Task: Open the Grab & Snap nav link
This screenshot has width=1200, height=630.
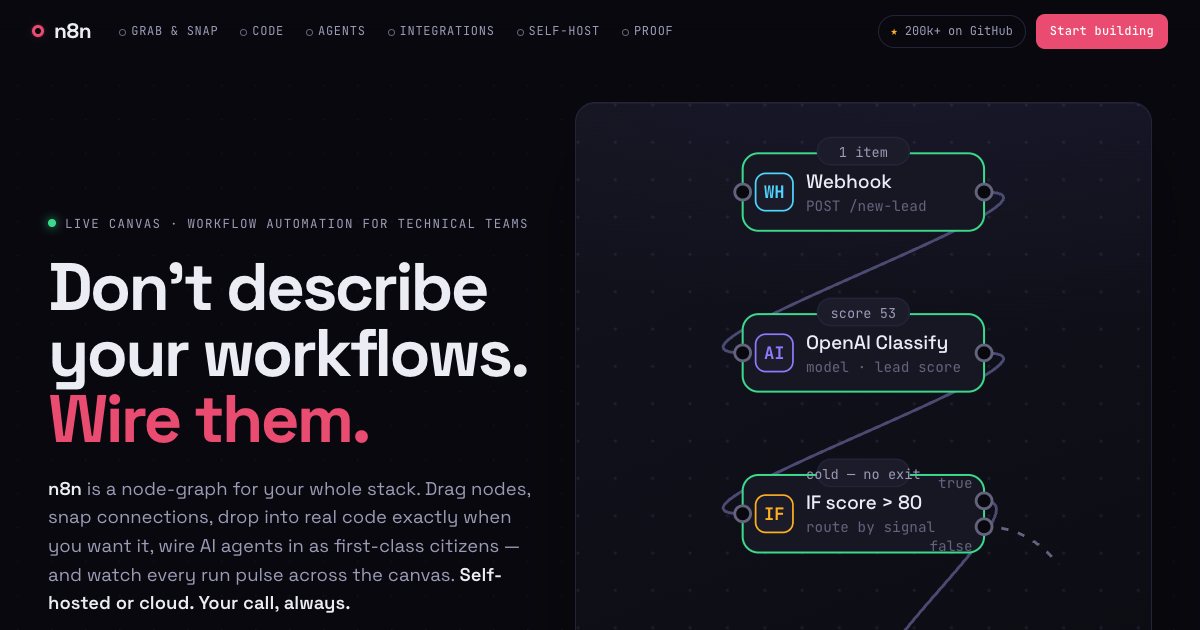Action: point(168,31)
